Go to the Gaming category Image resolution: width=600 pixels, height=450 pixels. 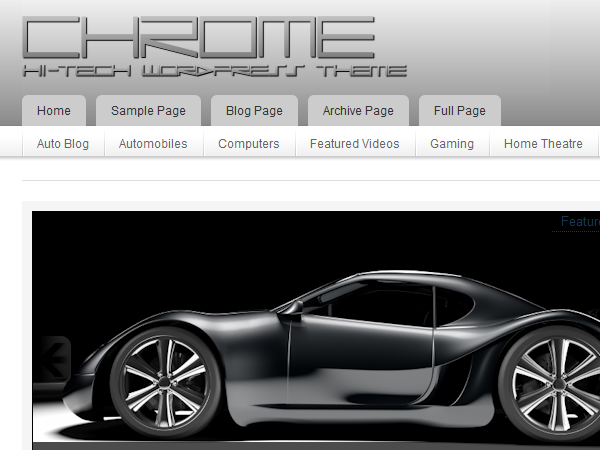pos(452,143)
